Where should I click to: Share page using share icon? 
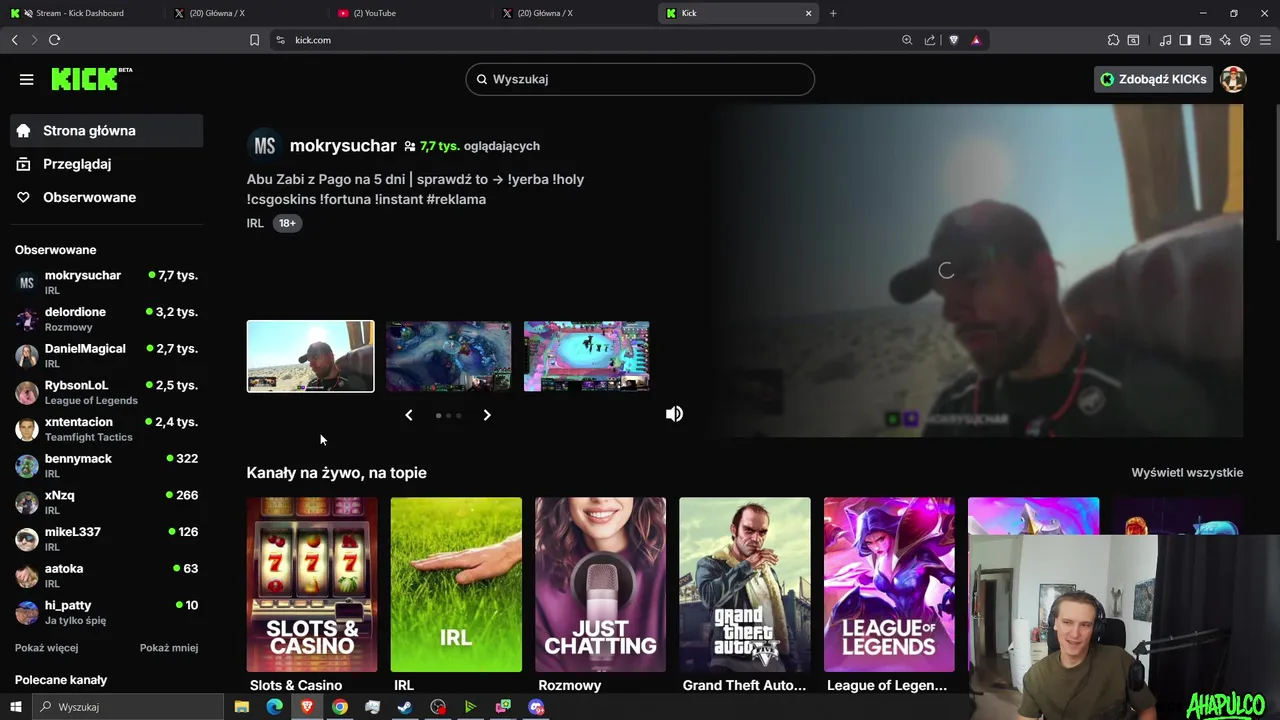[x=930, y=40]
